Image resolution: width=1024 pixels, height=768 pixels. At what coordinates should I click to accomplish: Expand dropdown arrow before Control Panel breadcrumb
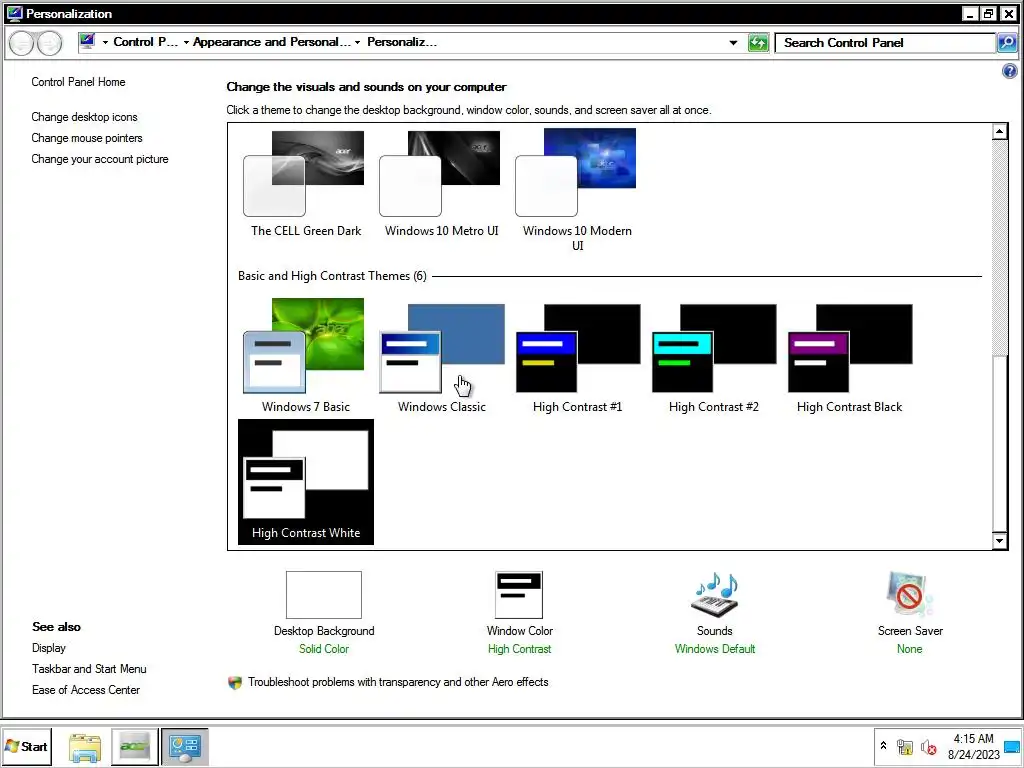click(x=105, y=42)
